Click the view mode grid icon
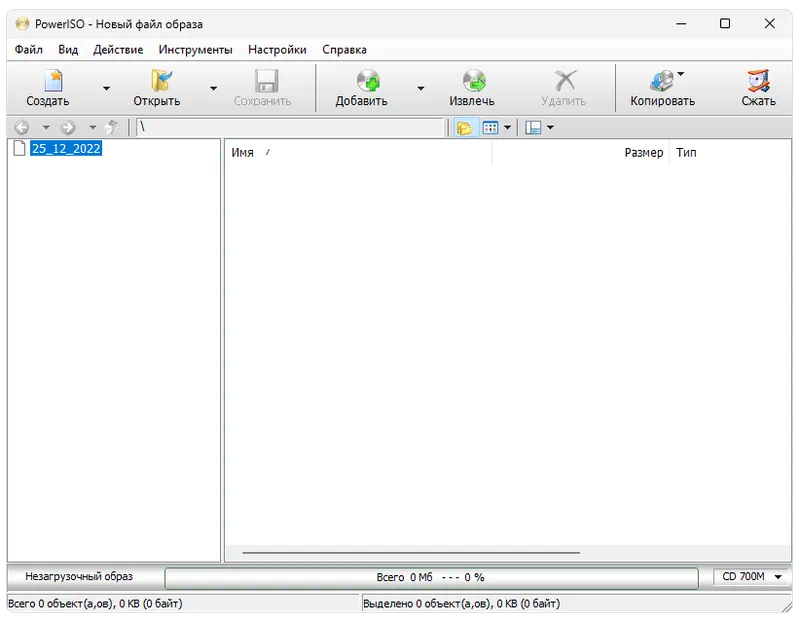This screenshot has height=622, width=800. [x=490, y=128]
